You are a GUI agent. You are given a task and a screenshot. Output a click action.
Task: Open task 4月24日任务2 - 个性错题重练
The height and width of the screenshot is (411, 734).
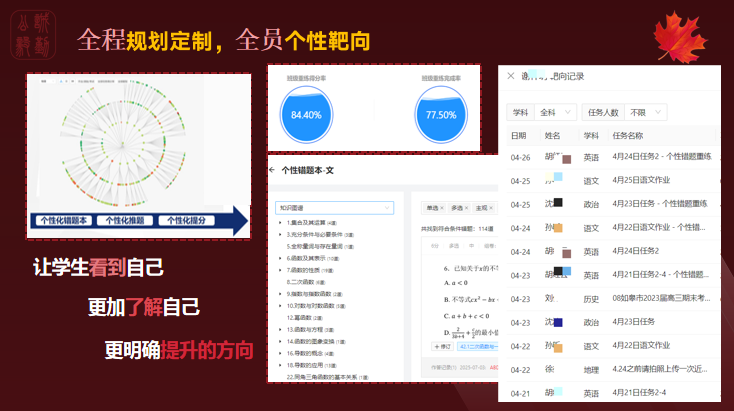point(662,157)
